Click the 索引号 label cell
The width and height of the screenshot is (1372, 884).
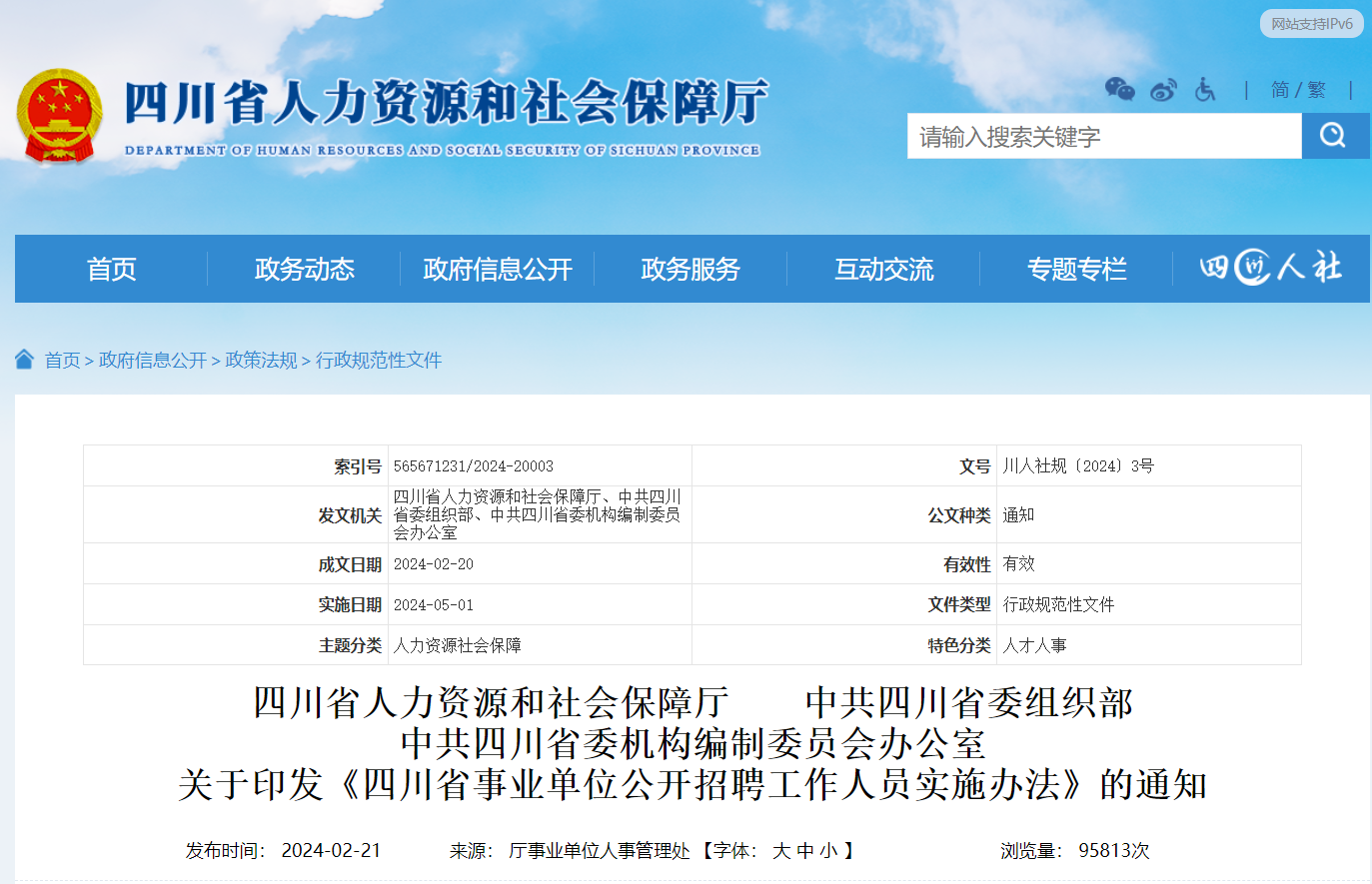236,466
